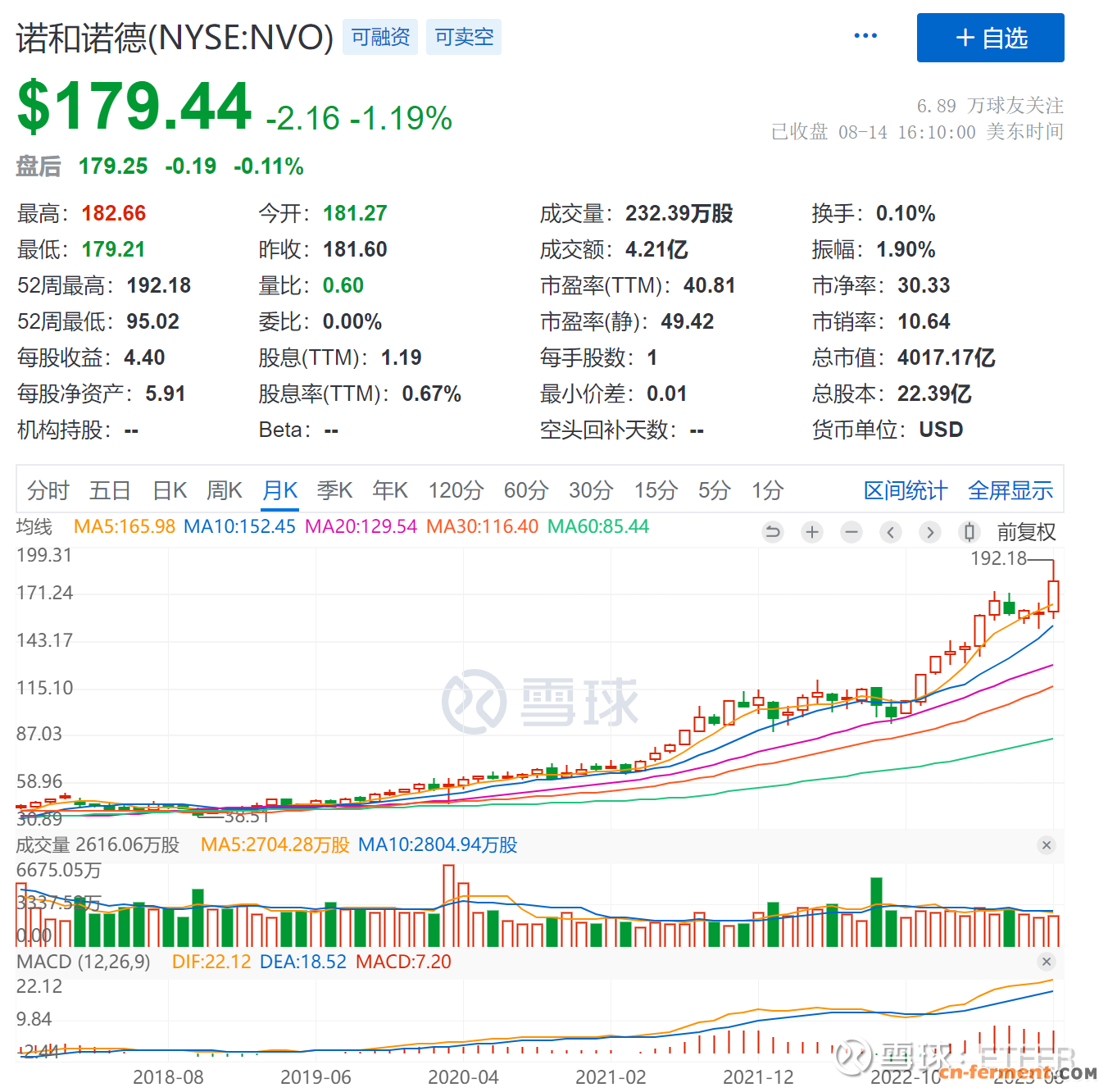The height and width of the screenshot is (1092, 1108).
Task: Open the 前复权 adjustment dropdown
Action: pyautogui.click(x=1026, y=532)
